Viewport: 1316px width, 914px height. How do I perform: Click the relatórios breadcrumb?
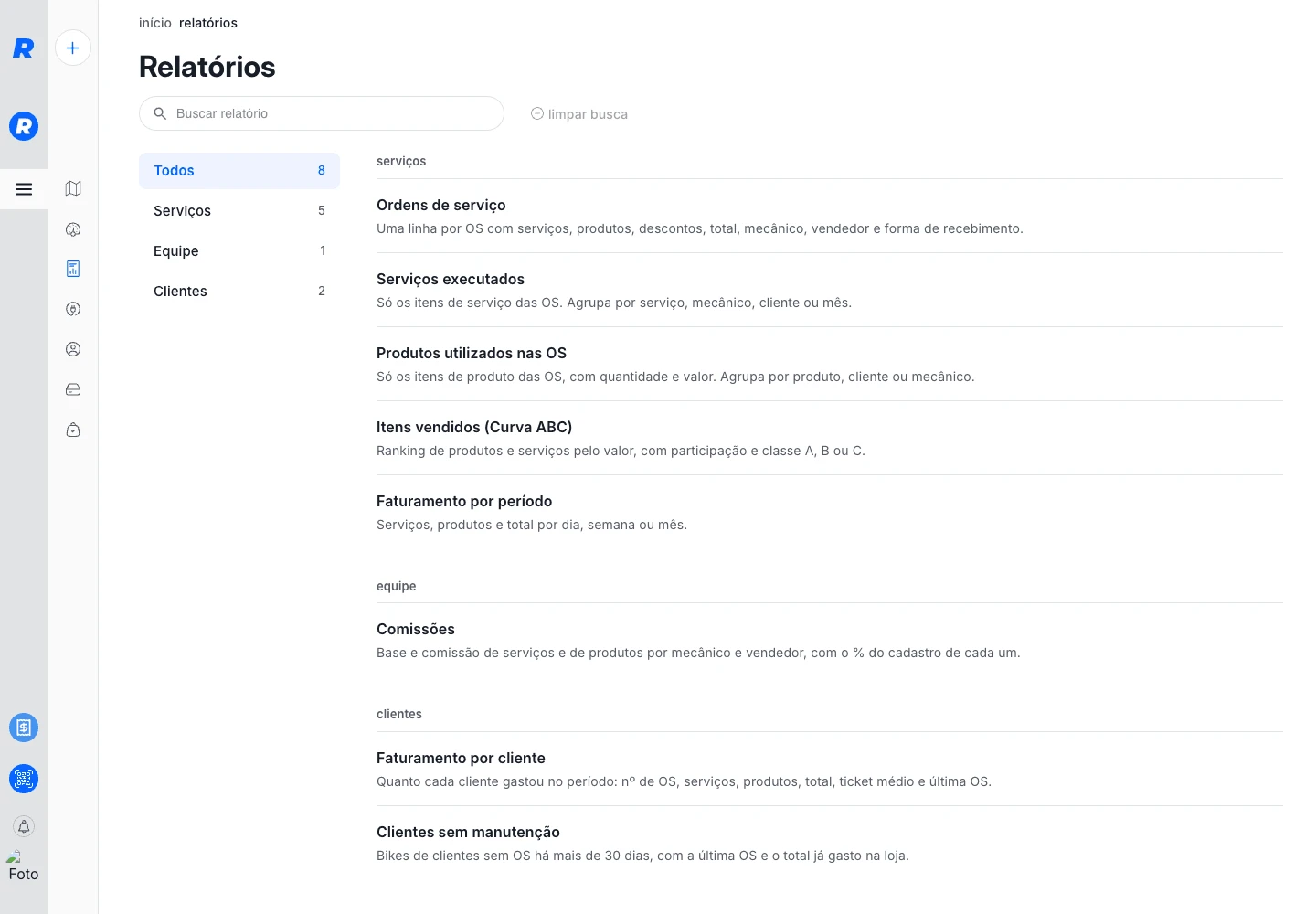(208, 23)
